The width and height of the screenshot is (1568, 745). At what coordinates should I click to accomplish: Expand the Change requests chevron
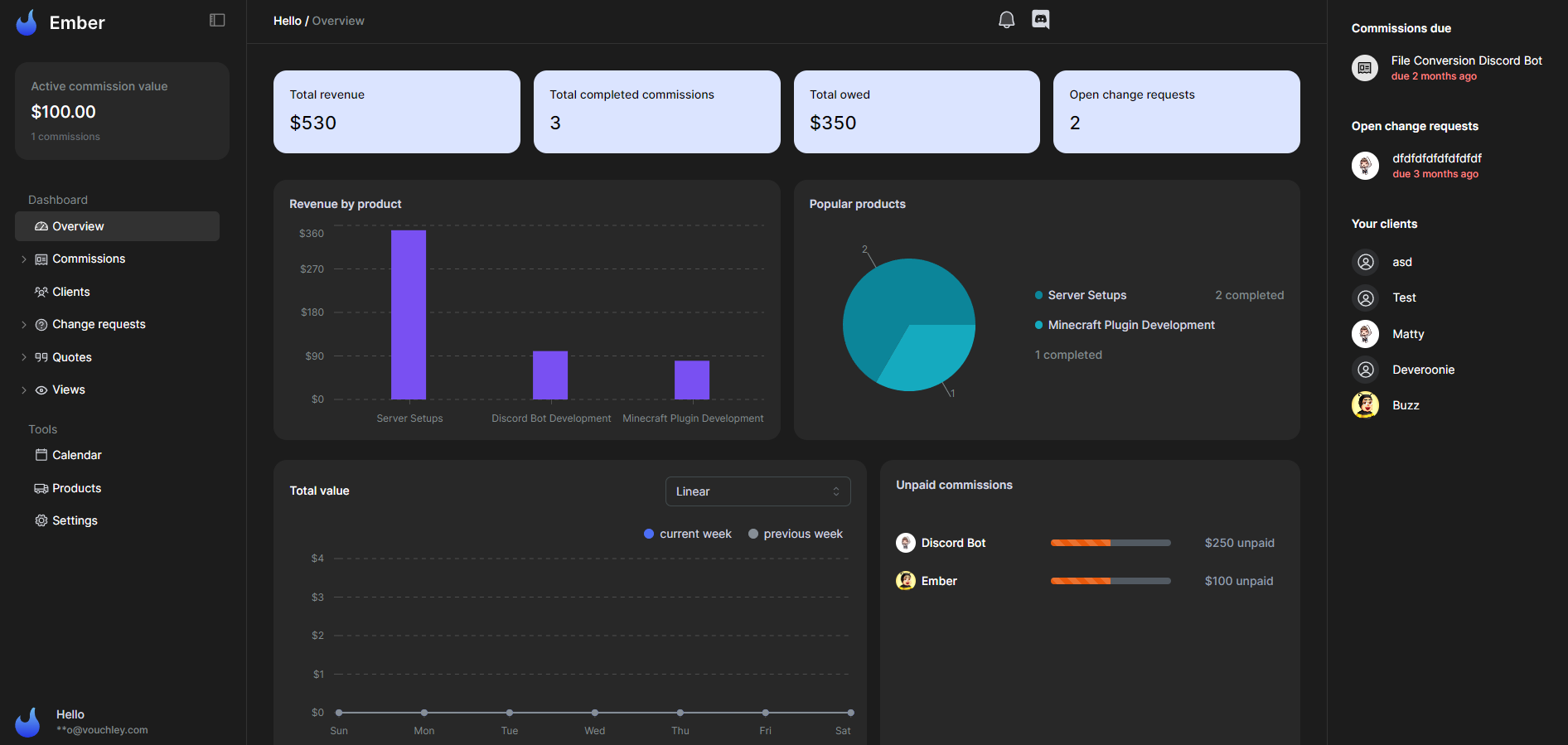click(24, 325)
